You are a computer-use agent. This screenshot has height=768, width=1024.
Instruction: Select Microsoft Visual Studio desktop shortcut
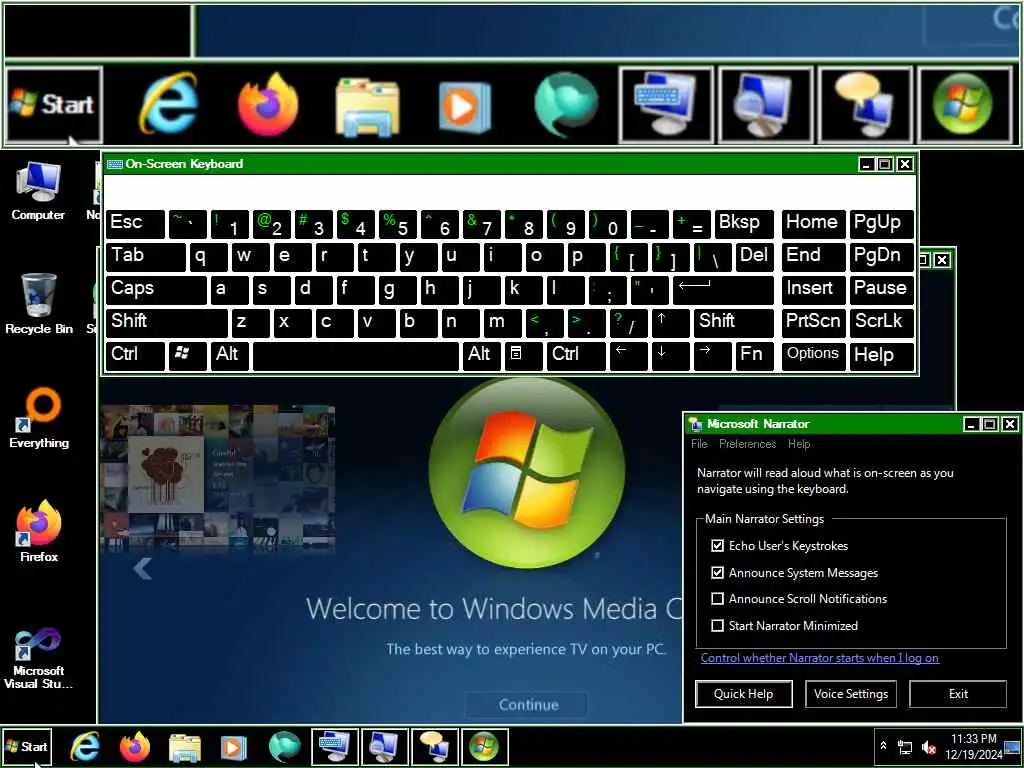[38, 658]
